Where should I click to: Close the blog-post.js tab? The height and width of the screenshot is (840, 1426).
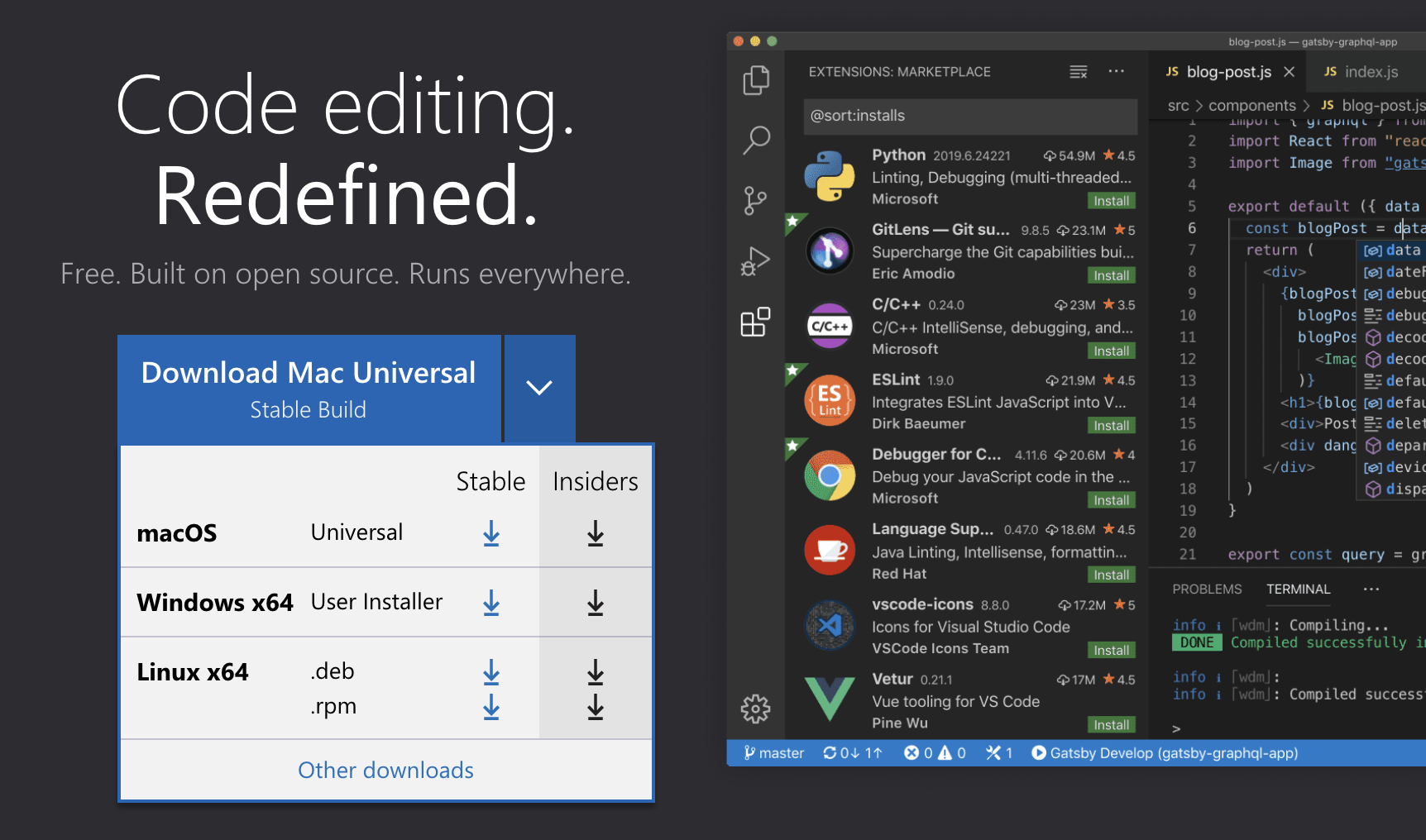click(x=1289, y=72)
